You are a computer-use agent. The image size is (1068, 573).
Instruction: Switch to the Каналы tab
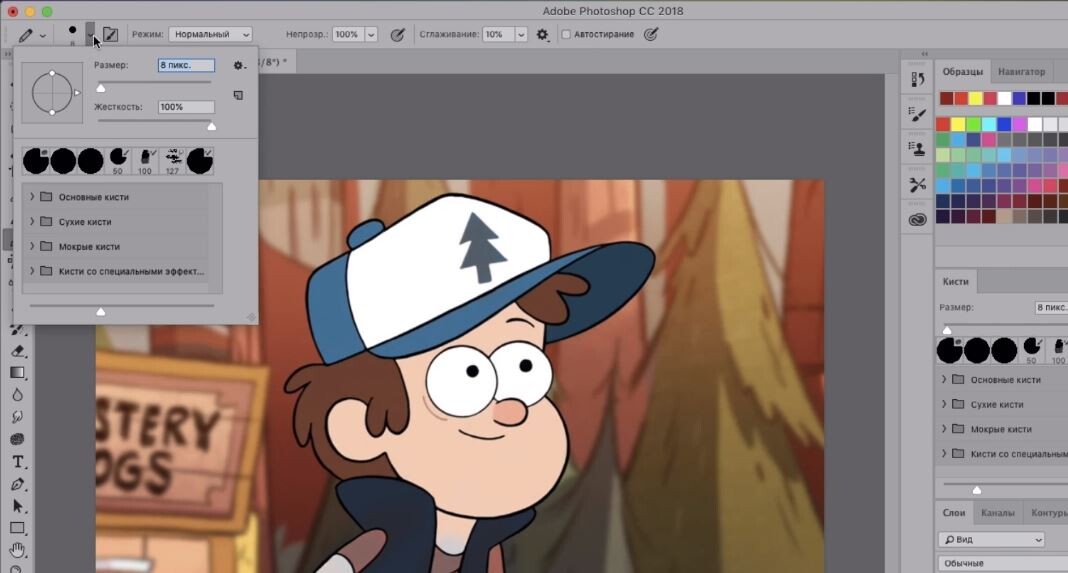[x=997, y=512]
